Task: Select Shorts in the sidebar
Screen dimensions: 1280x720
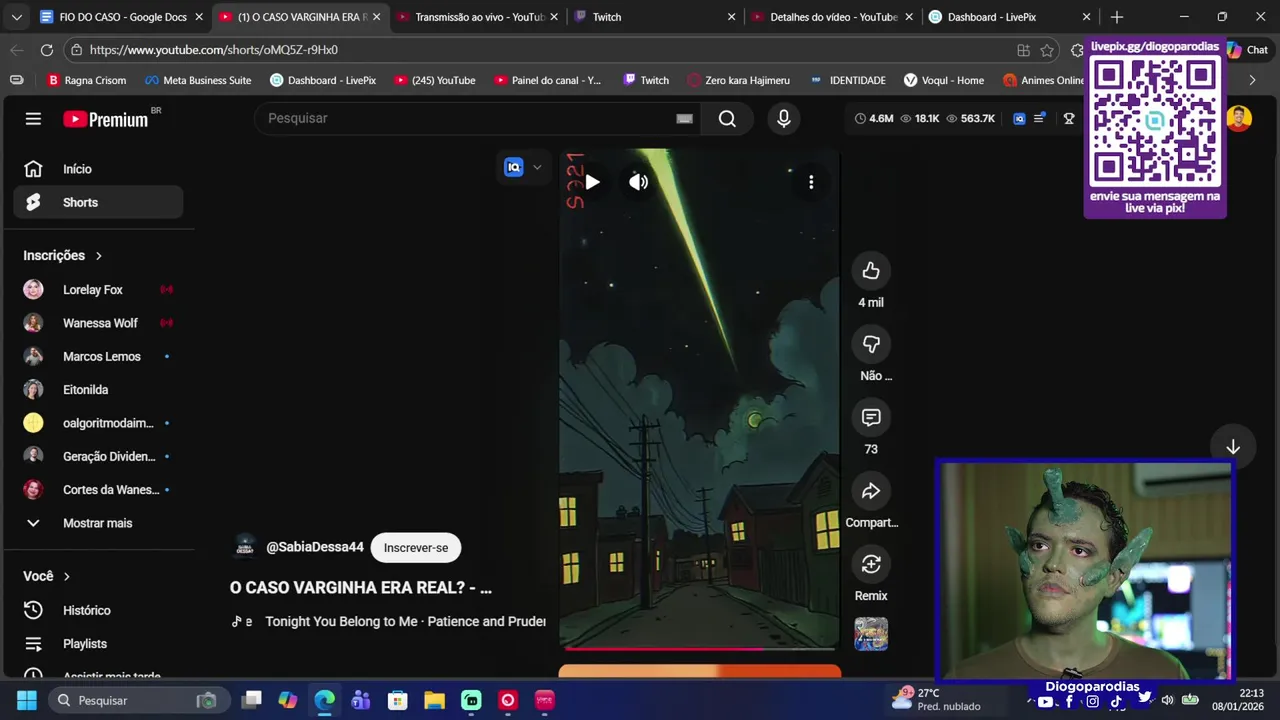Action: [98, 202]
